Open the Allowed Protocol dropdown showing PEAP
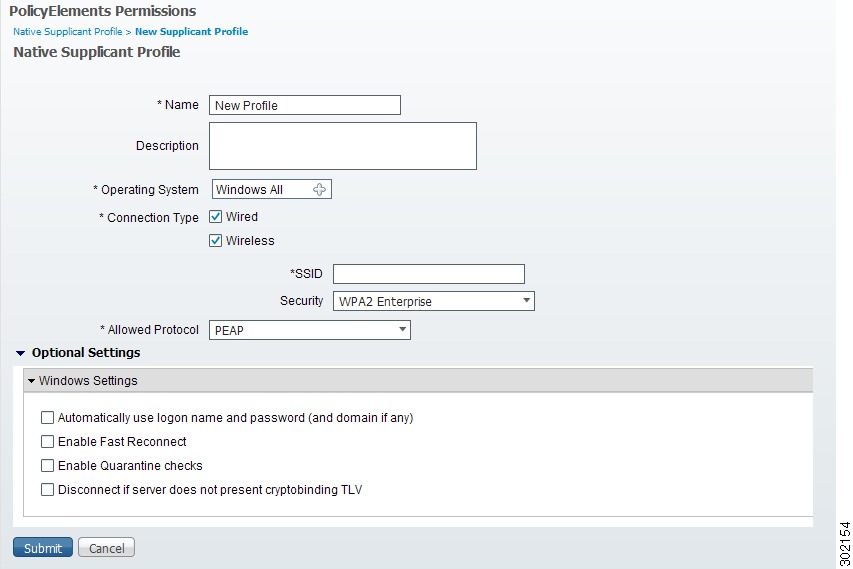 [x=310, y=330]
